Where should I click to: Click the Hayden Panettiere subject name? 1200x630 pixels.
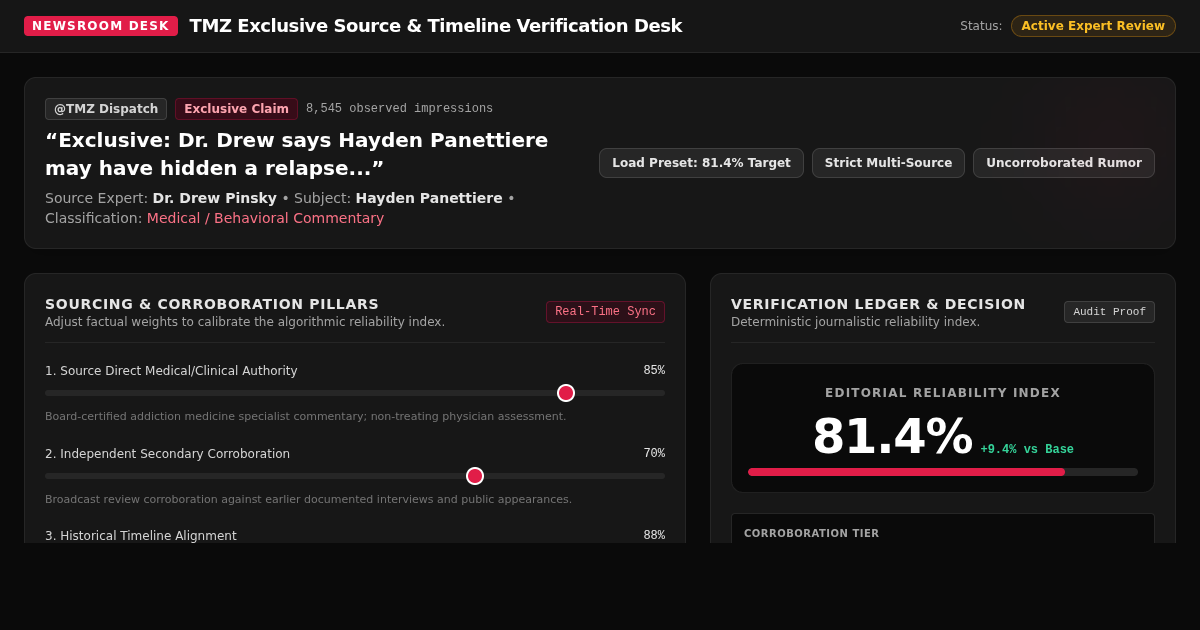pos(429,198)
